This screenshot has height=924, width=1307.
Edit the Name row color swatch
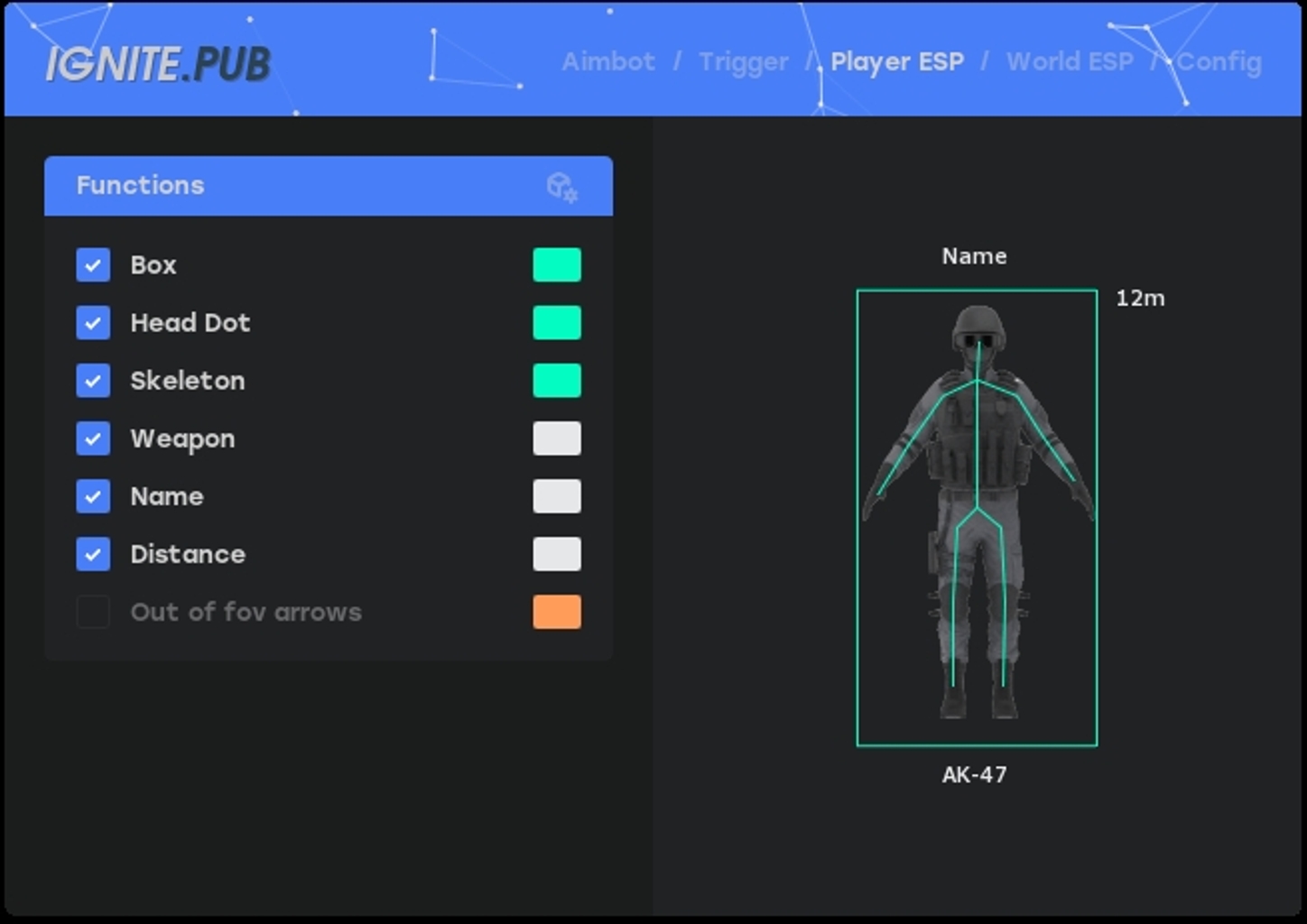pyautogui.click(x=556, y=496)
